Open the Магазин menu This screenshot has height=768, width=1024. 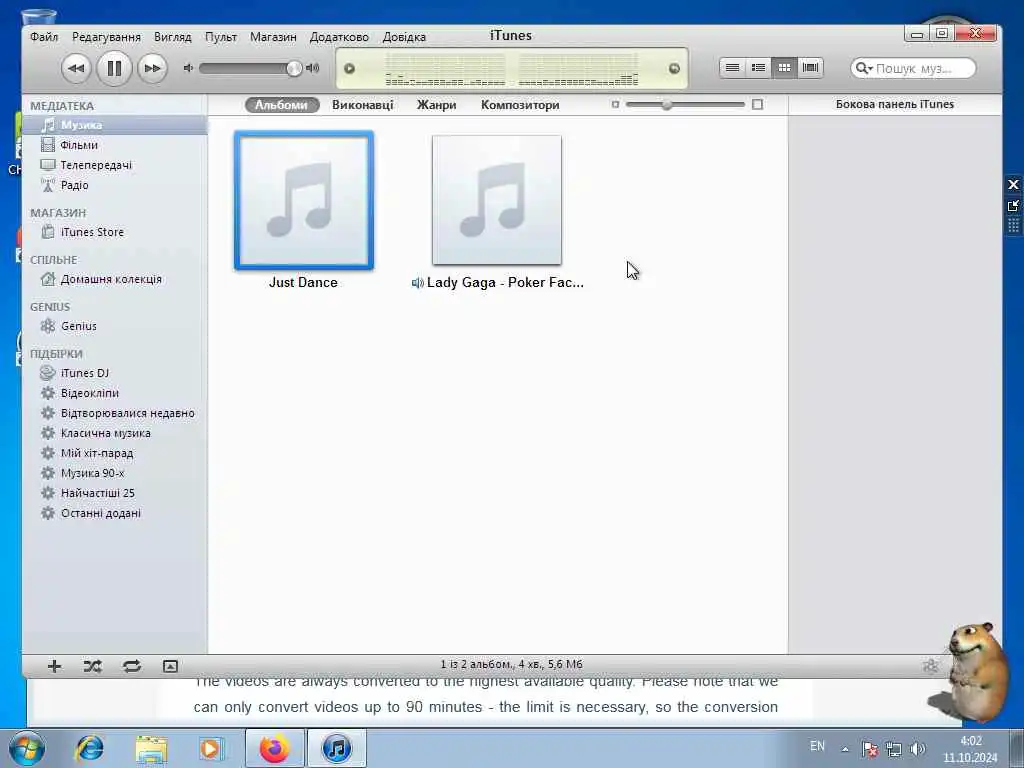pyautogui.click(x=273, y=37)
